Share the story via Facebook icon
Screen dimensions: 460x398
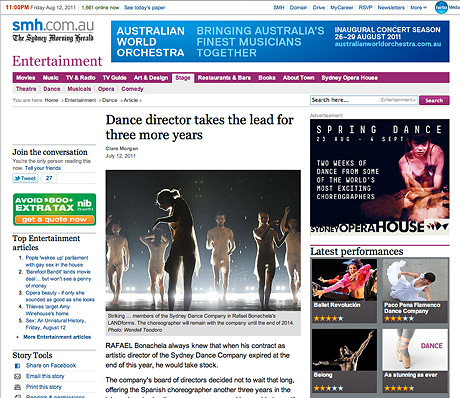point(17,366)
